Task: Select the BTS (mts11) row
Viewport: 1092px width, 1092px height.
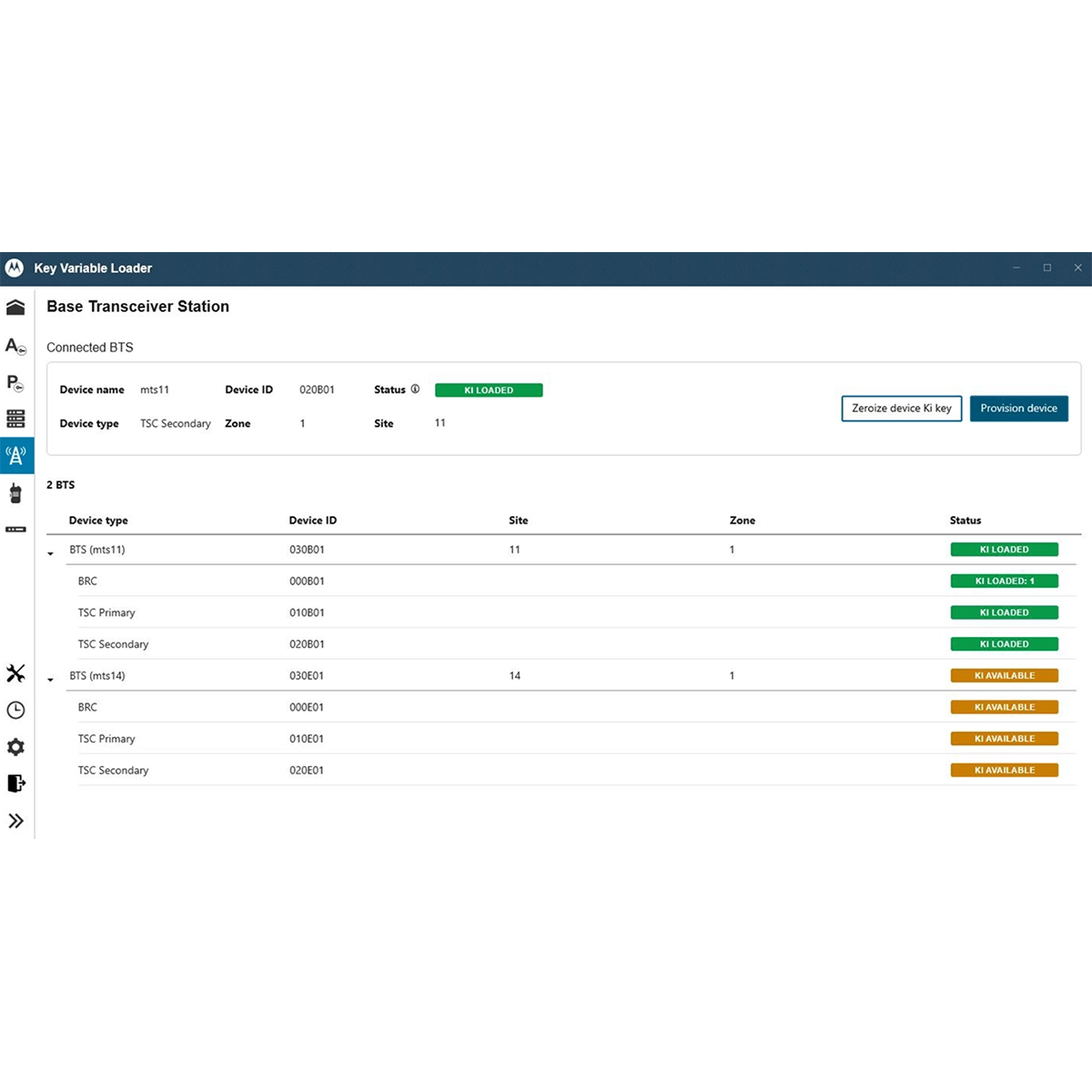Action: point(563,550)
